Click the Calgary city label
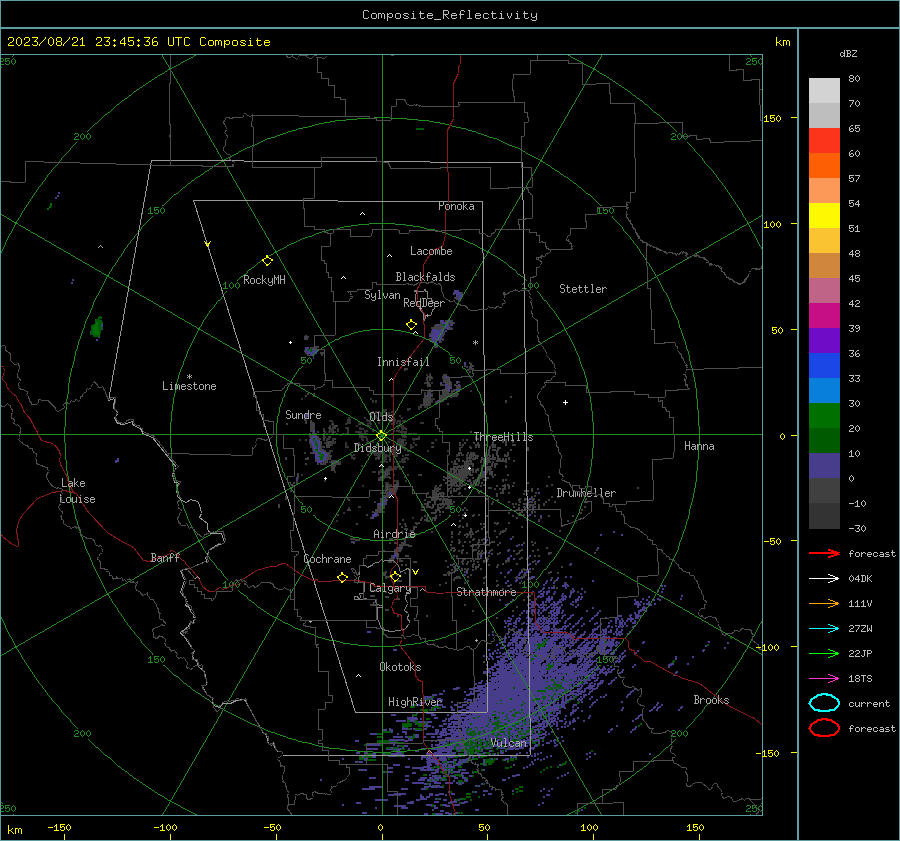Image resolution: width=900 pixels, height=841 pixels. 390,588
